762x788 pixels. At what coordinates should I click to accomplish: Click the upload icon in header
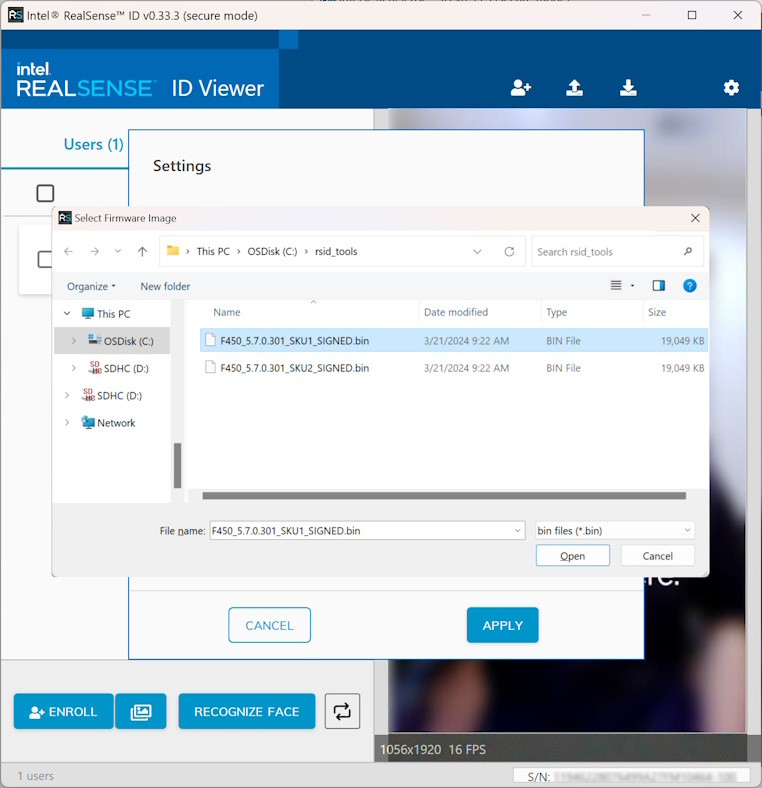pyautogui.click(x=574, y=88)
